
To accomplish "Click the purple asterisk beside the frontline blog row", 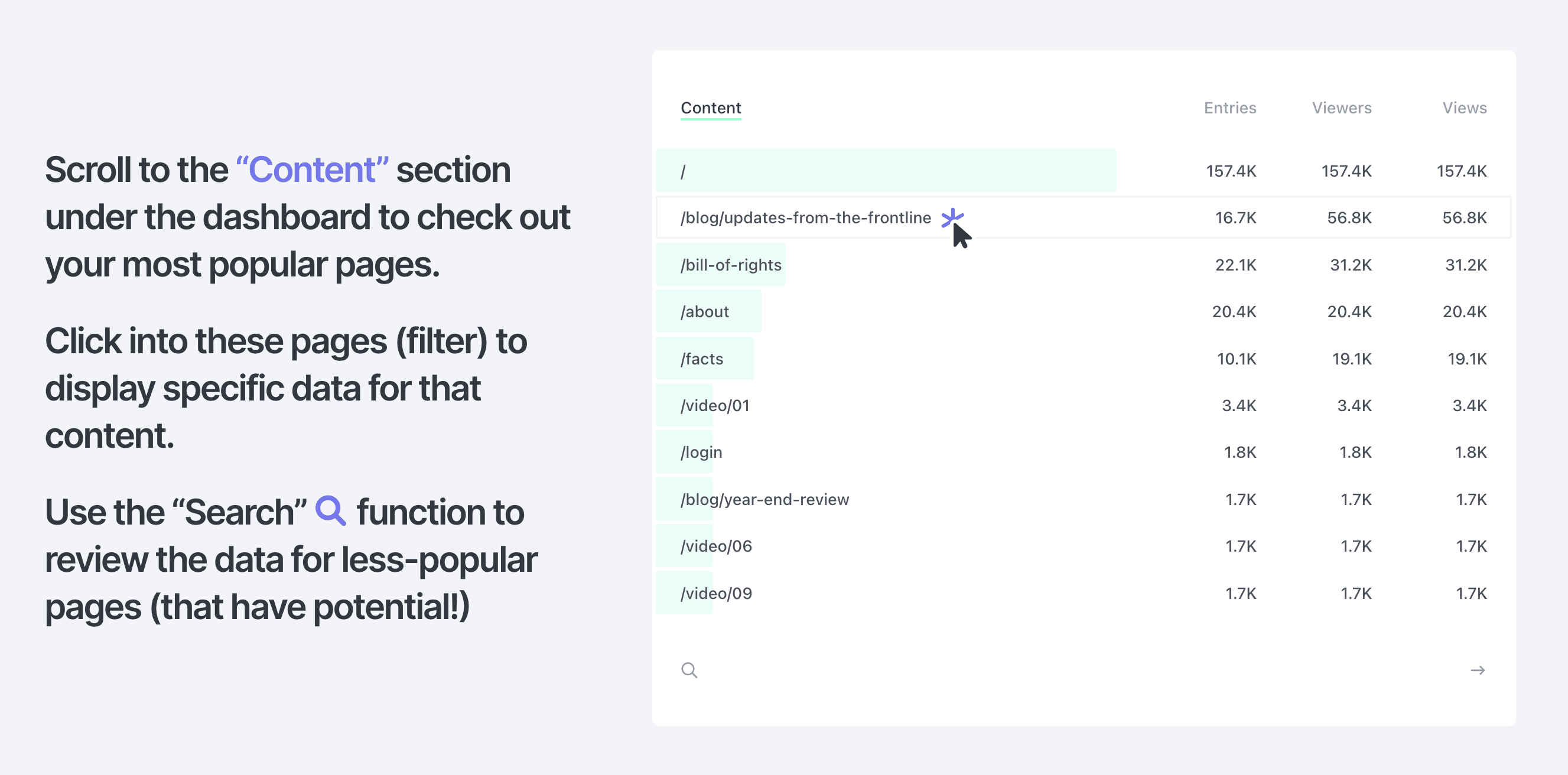I will [952, 217].
